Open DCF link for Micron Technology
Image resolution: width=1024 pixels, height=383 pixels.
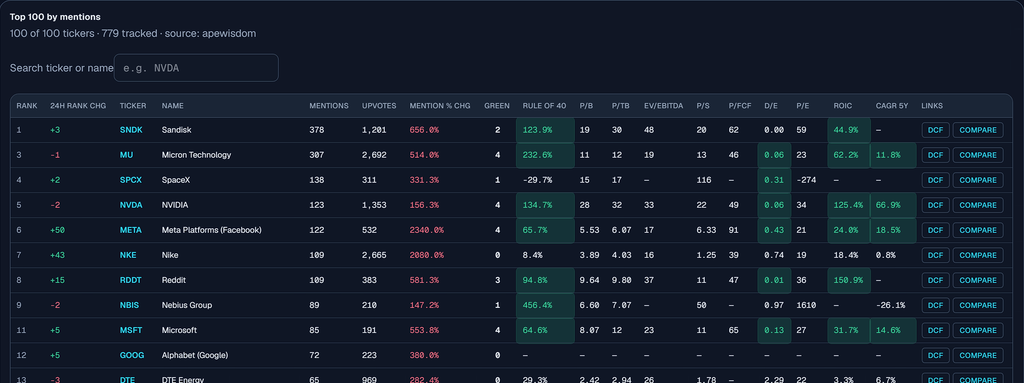[935, 155]
